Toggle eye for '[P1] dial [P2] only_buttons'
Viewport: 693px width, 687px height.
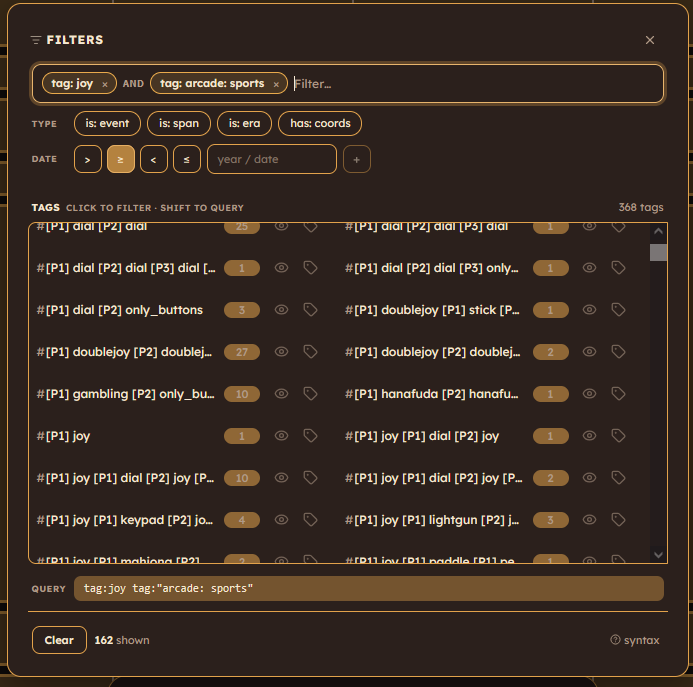point(282,309)
